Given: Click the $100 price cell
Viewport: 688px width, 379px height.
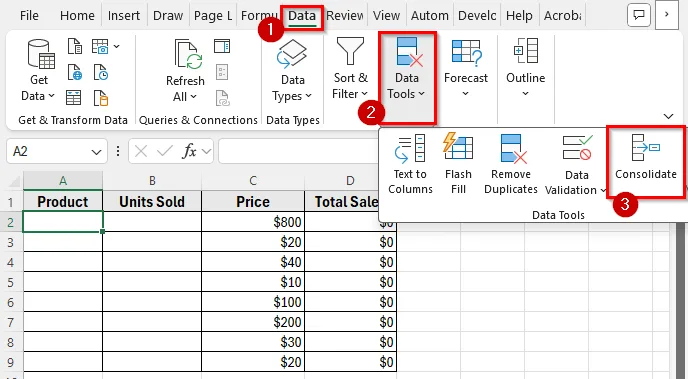Looking at the screenshot, I should coord(253,302).
